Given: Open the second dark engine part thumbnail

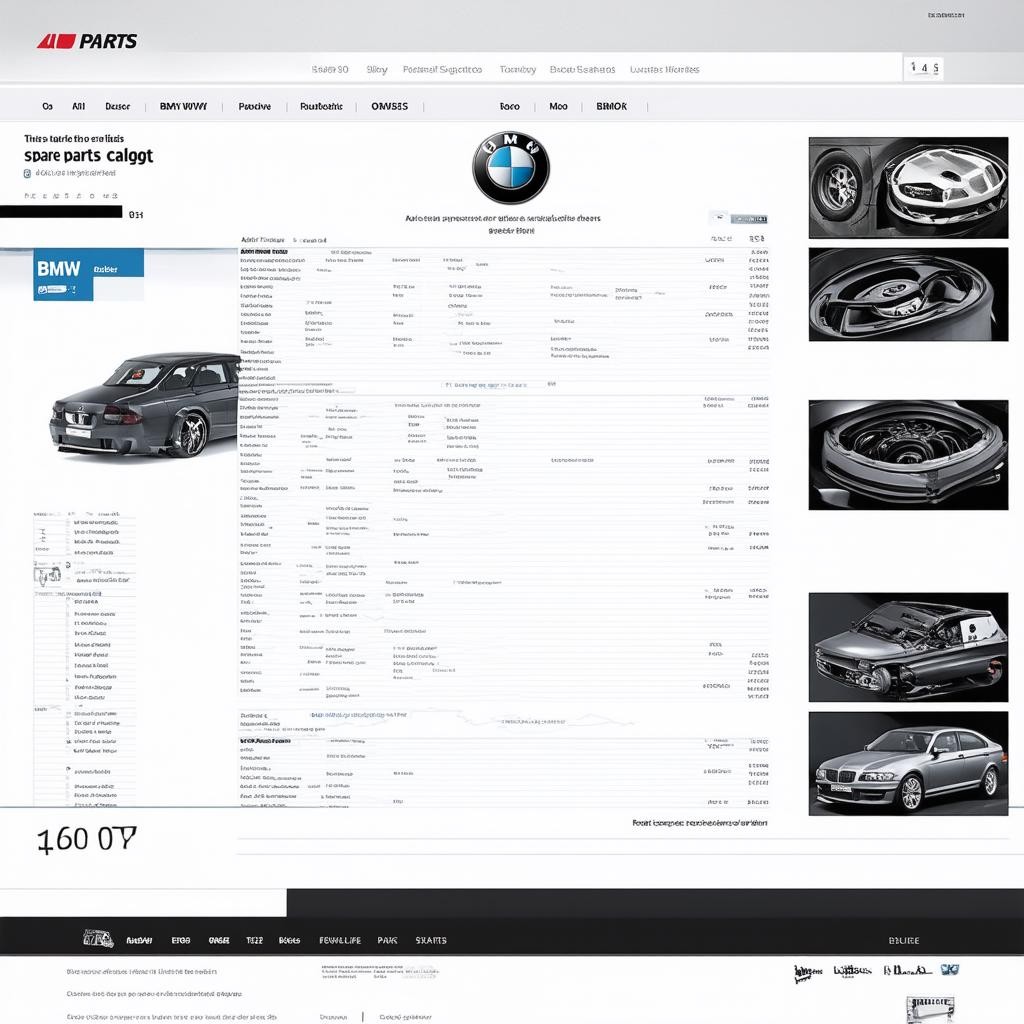Looking at the screenshot, I should pos(908,295).
